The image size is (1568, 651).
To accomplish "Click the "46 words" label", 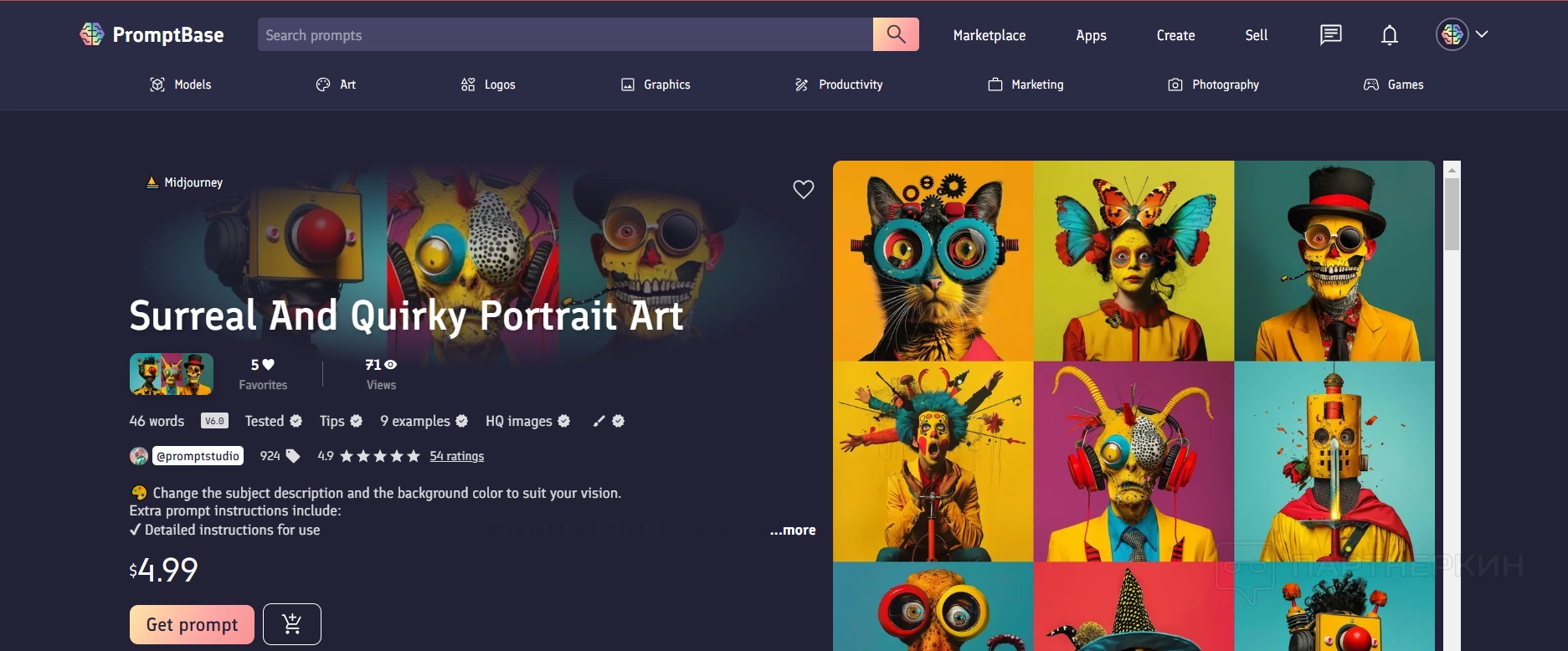I will point(157,421).
